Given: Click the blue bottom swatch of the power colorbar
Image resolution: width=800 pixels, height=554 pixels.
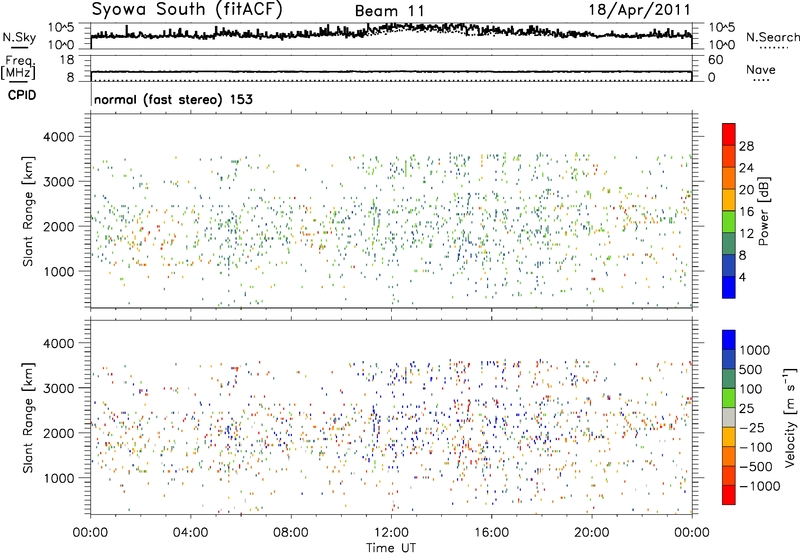Looking at the screenshot, I should click(729, 287).
